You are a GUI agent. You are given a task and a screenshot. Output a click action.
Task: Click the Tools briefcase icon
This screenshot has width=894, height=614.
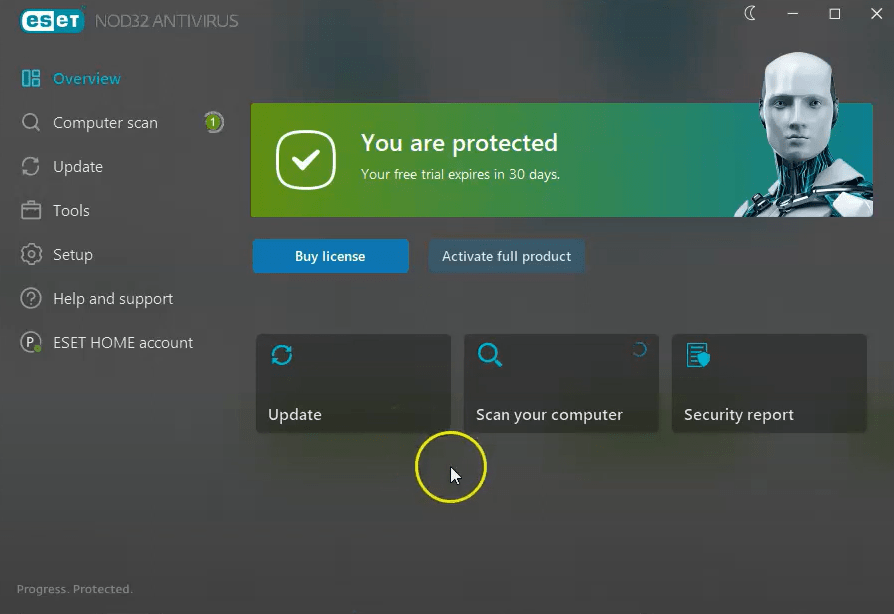[x=31, y=210]
